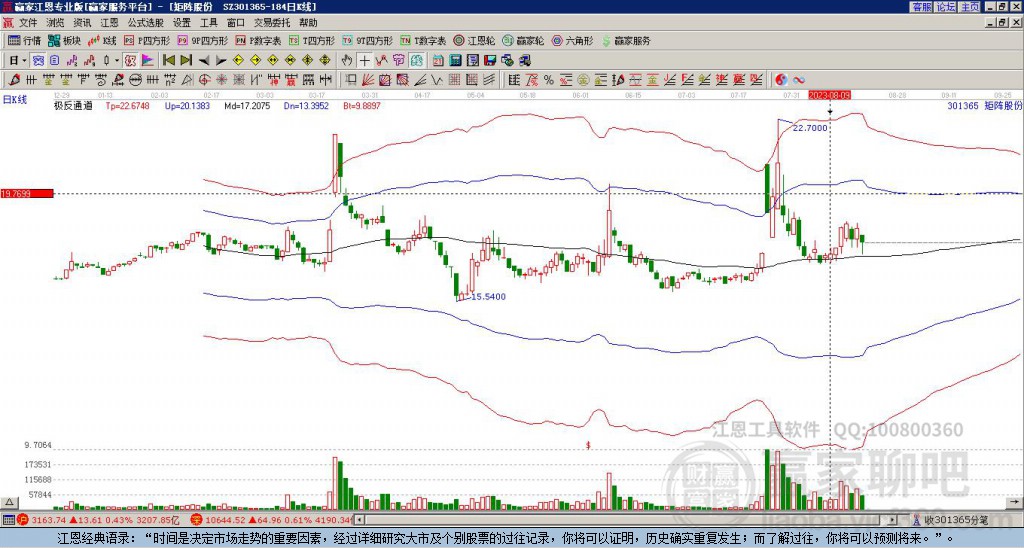Click the black right arrow icon
This screenshot has width=1024, height=548.
coord(221,60)
